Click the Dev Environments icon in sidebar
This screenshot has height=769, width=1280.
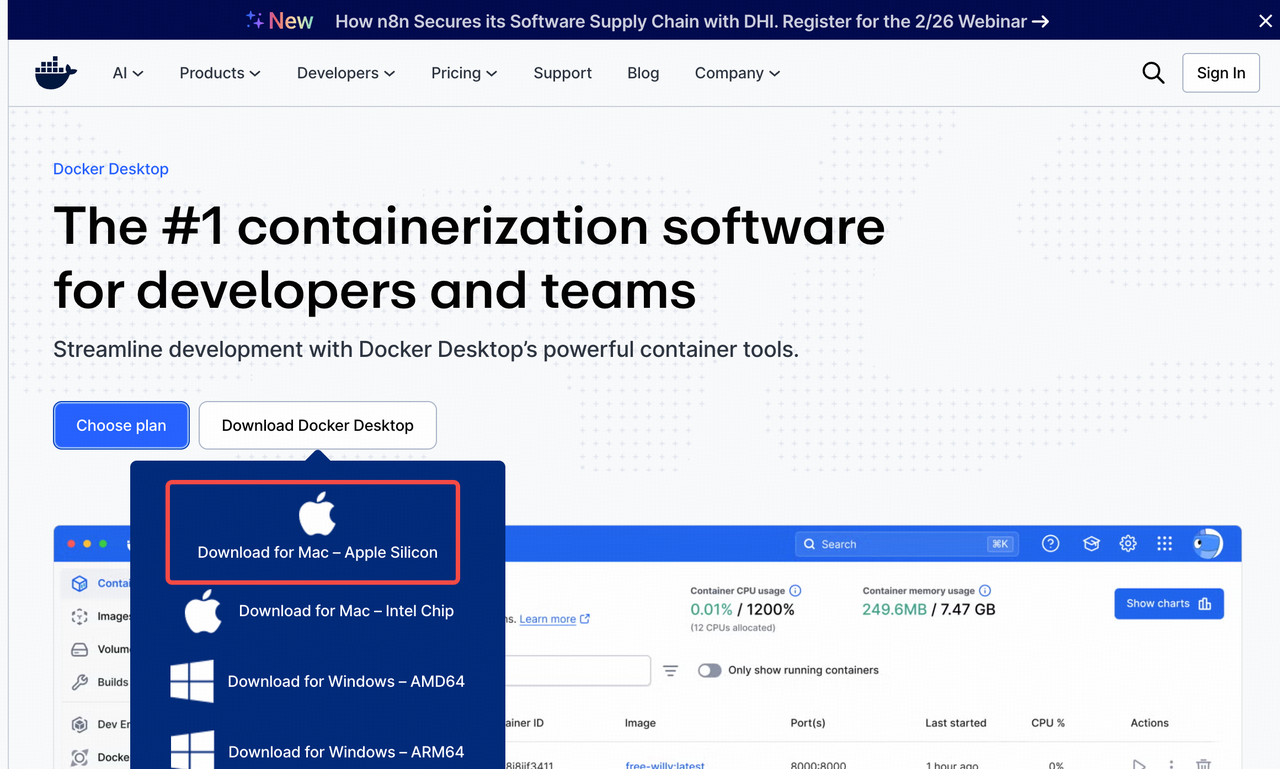click(79, 725)
